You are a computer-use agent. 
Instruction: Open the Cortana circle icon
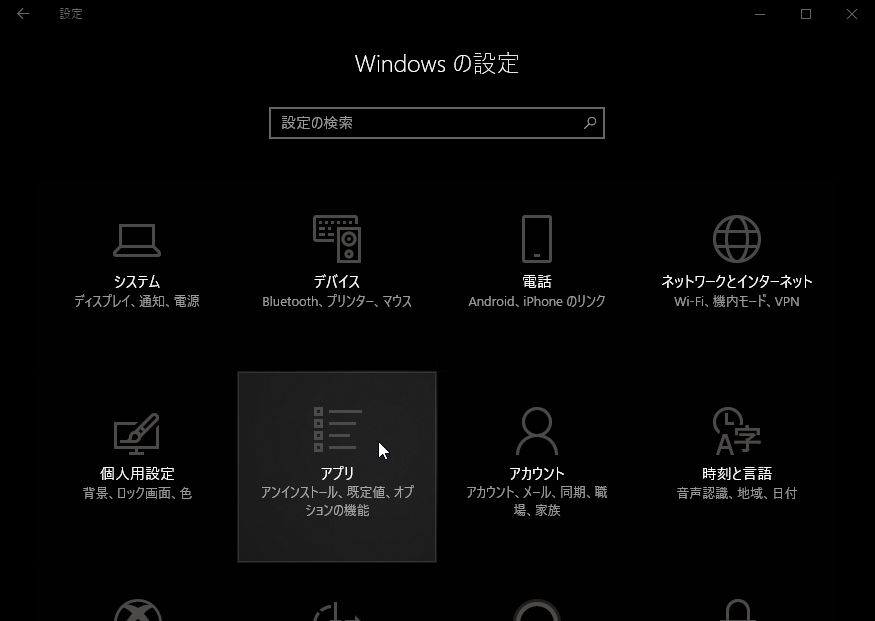[x=537, y=611]
